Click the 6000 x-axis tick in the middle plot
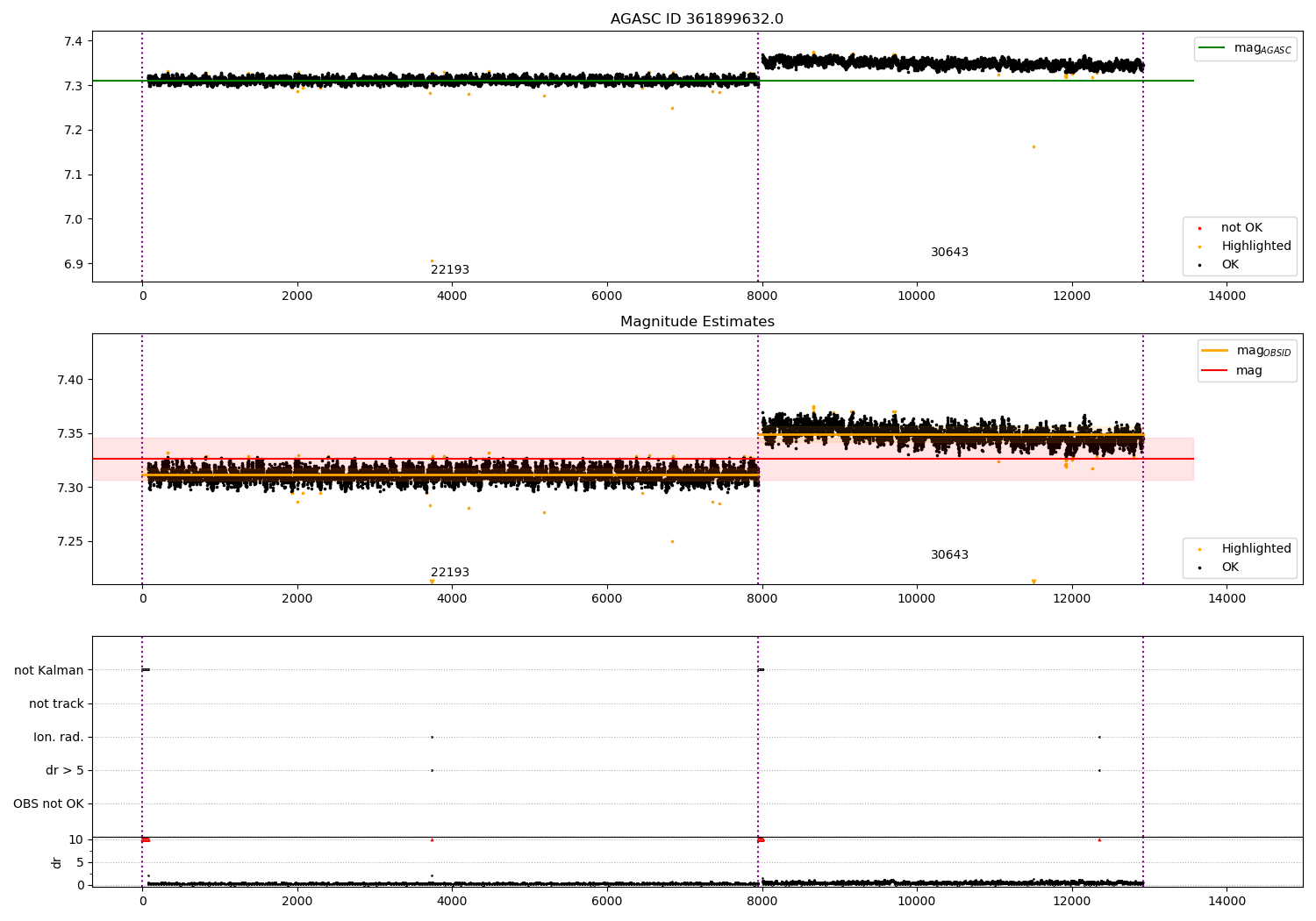This screenshot has width=1316, height=921. (607, 599)
